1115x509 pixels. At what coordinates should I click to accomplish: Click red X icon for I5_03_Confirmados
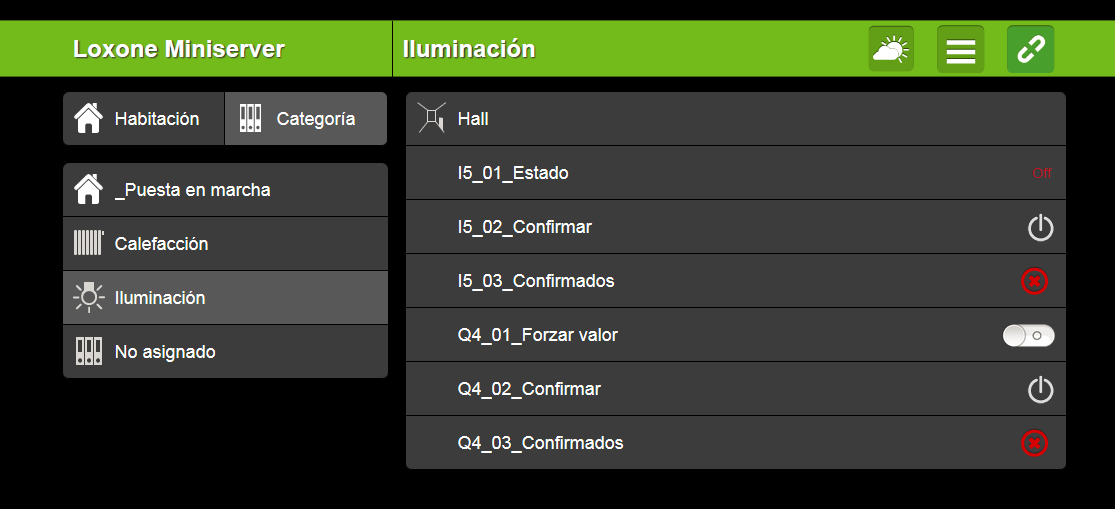[1034, 282]
